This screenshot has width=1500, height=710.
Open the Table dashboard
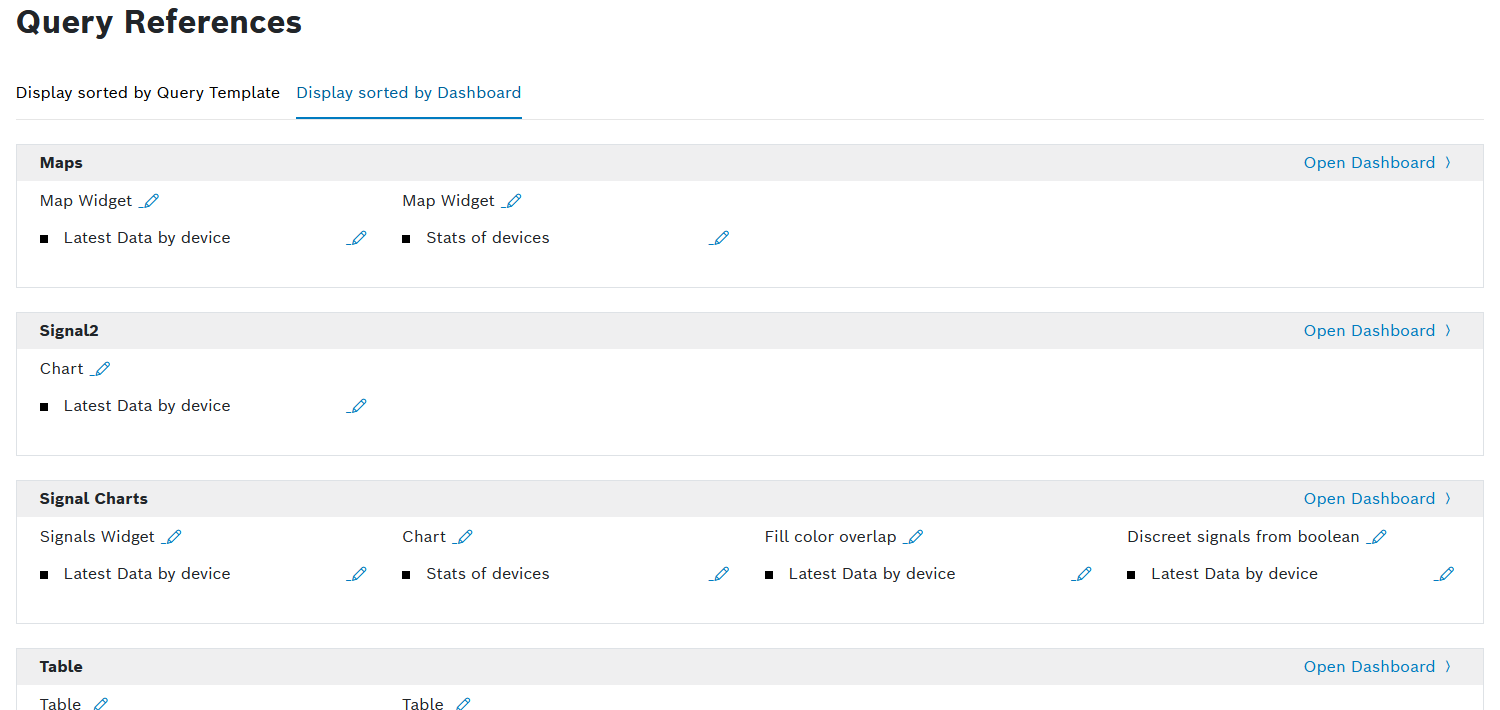coord(1376,667)
